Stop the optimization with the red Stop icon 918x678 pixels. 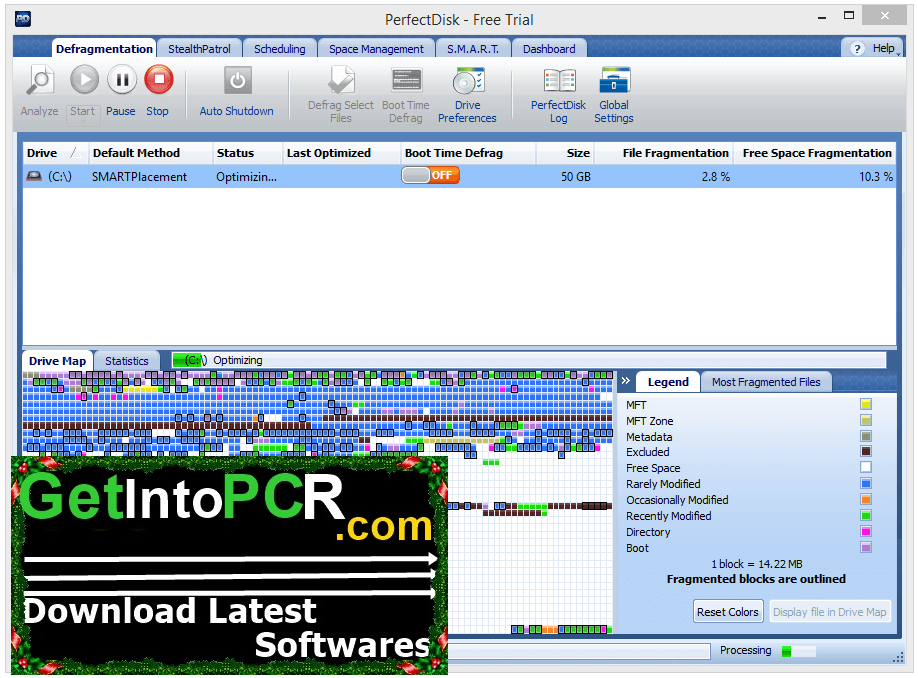coord(159,80)
